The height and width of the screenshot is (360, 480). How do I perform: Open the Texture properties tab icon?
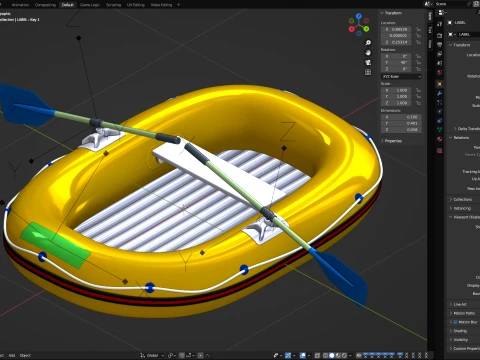[x=439, y=151]
